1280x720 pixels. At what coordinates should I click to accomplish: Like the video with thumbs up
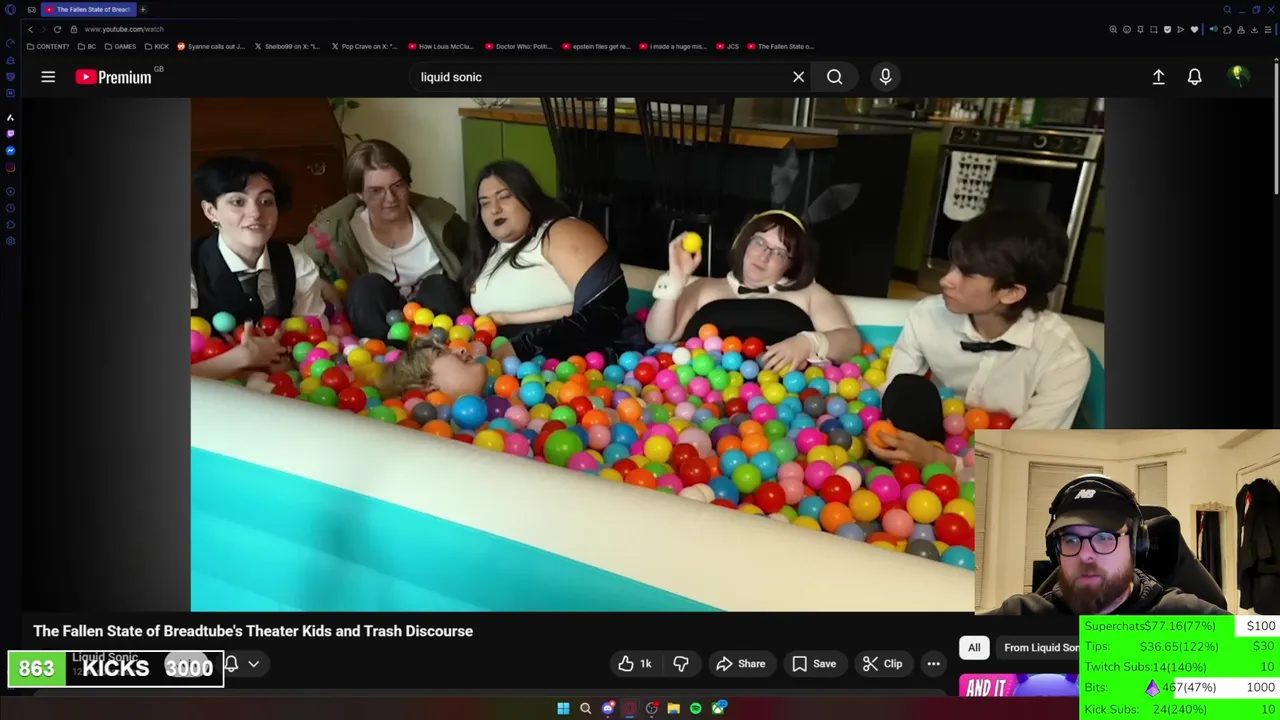(635, 664)
